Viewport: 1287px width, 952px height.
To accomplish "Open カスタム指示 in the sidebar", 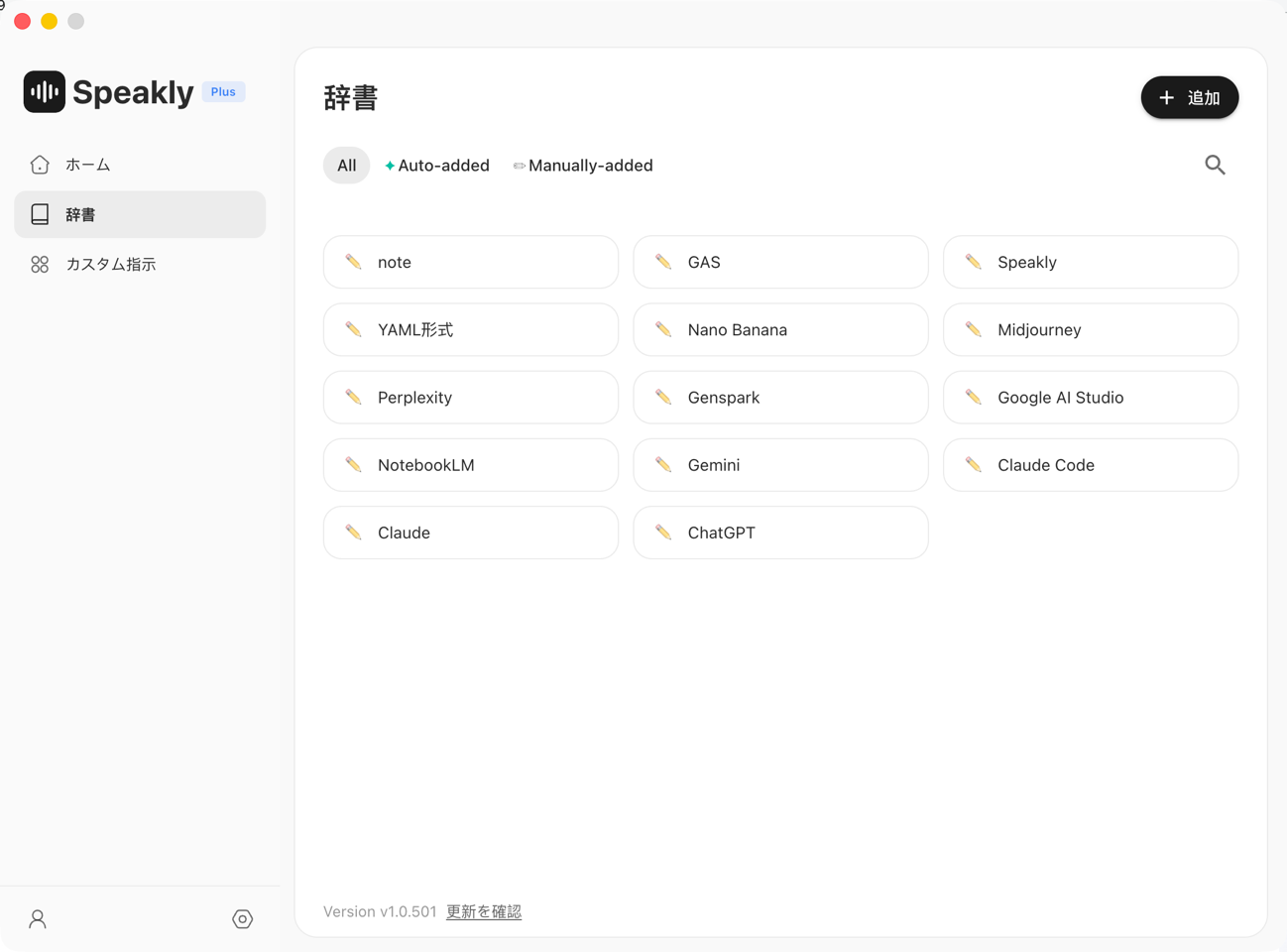I will pyautogui.click(x=110, y=265).
